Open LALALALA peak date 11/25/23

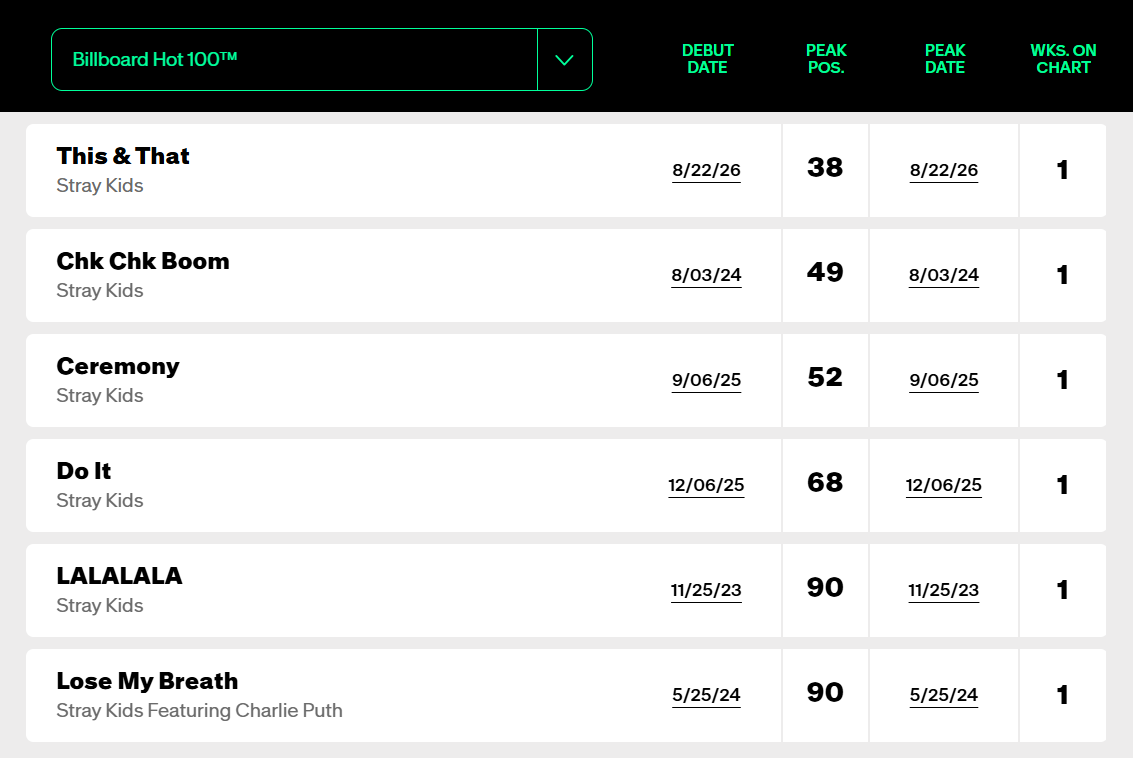[944, 590]
